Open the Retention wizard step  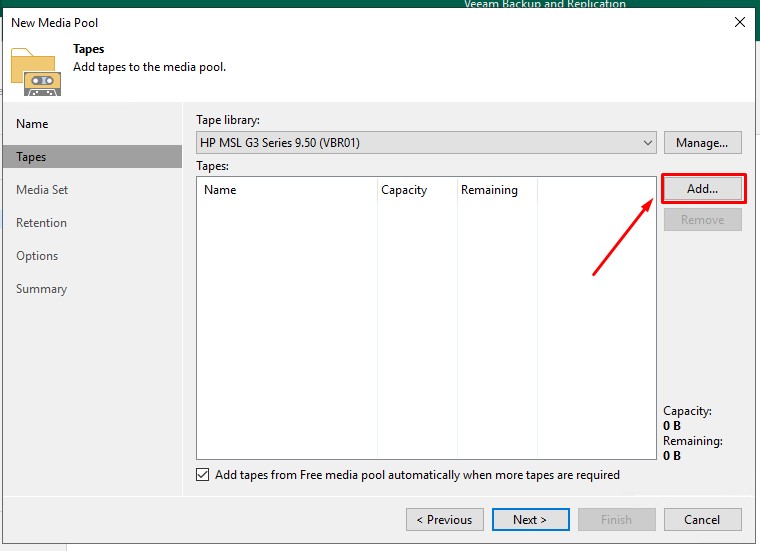41,223
